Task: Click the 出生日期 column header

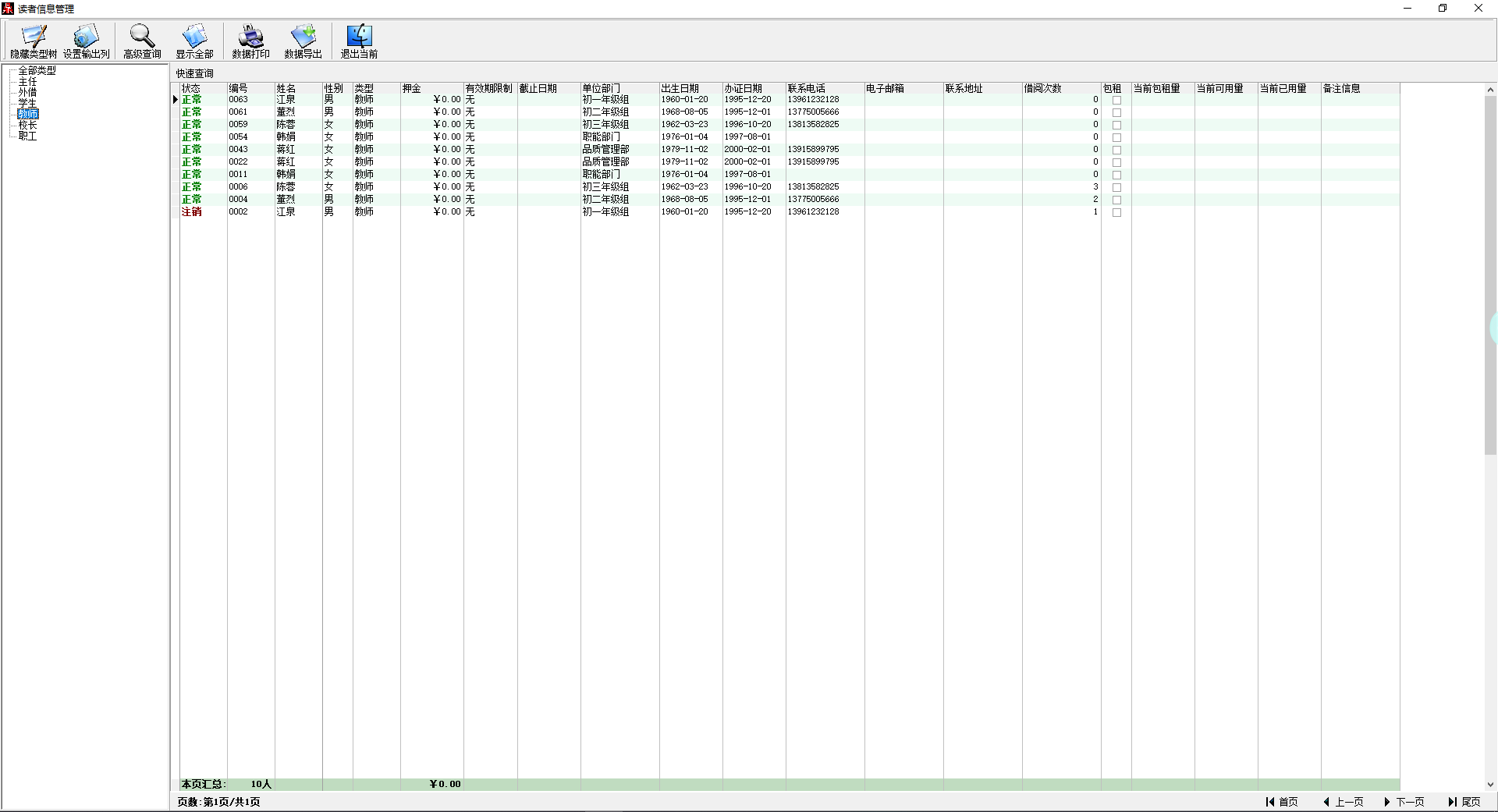Action: tap(690, 88)
